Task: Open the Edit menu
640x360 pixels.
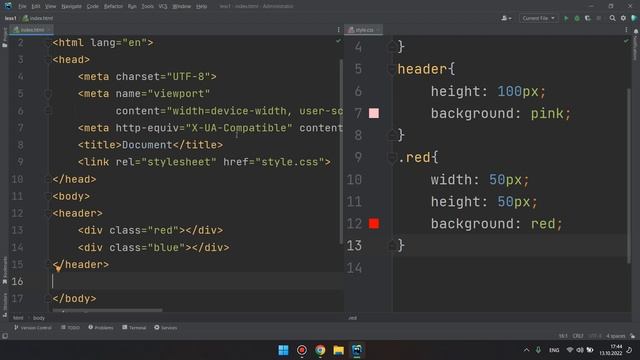Action: click(x=36, y=6)
